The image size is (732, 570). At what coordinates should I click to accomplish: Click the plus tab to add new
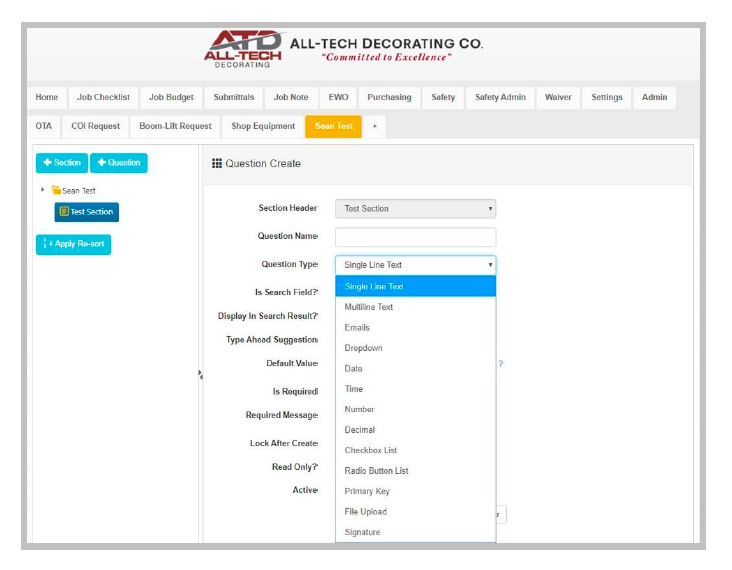pyautogui.click(x=374, y=126)
